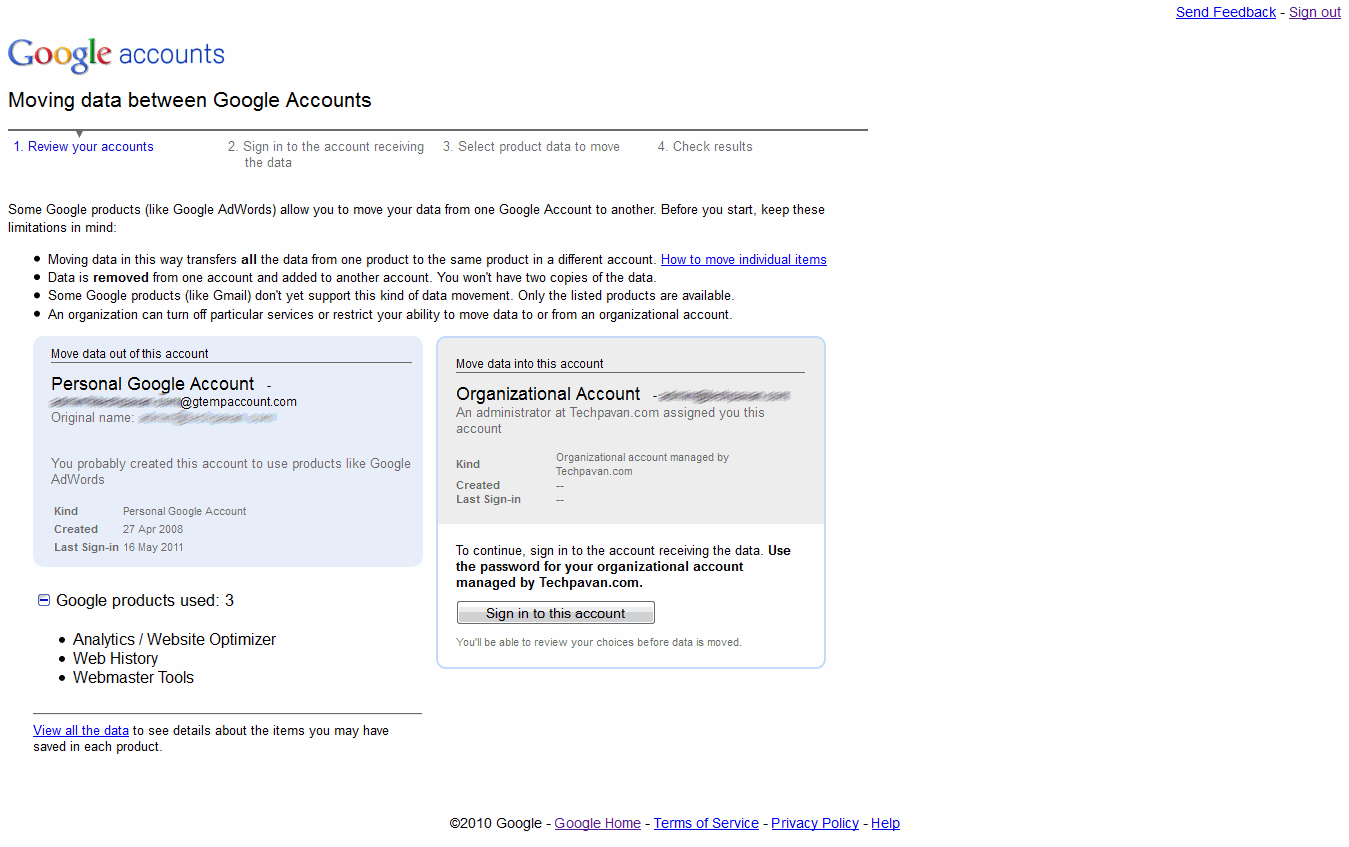The height and width of the screenshot is (847, 1349).
Task: Click the Google accounts logo
Action: 116,55
